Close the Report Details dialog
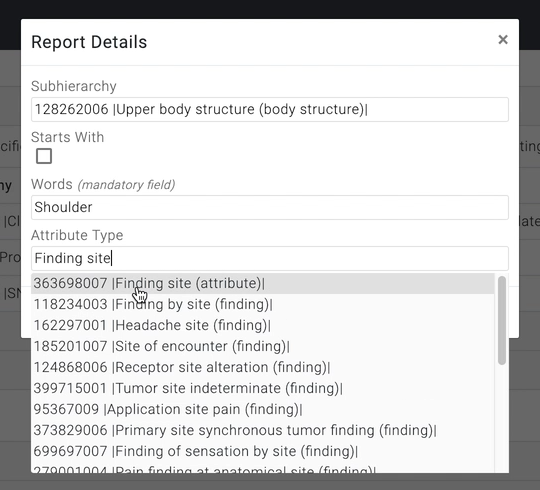Screen dimensions: 540x490 point(503,40)
